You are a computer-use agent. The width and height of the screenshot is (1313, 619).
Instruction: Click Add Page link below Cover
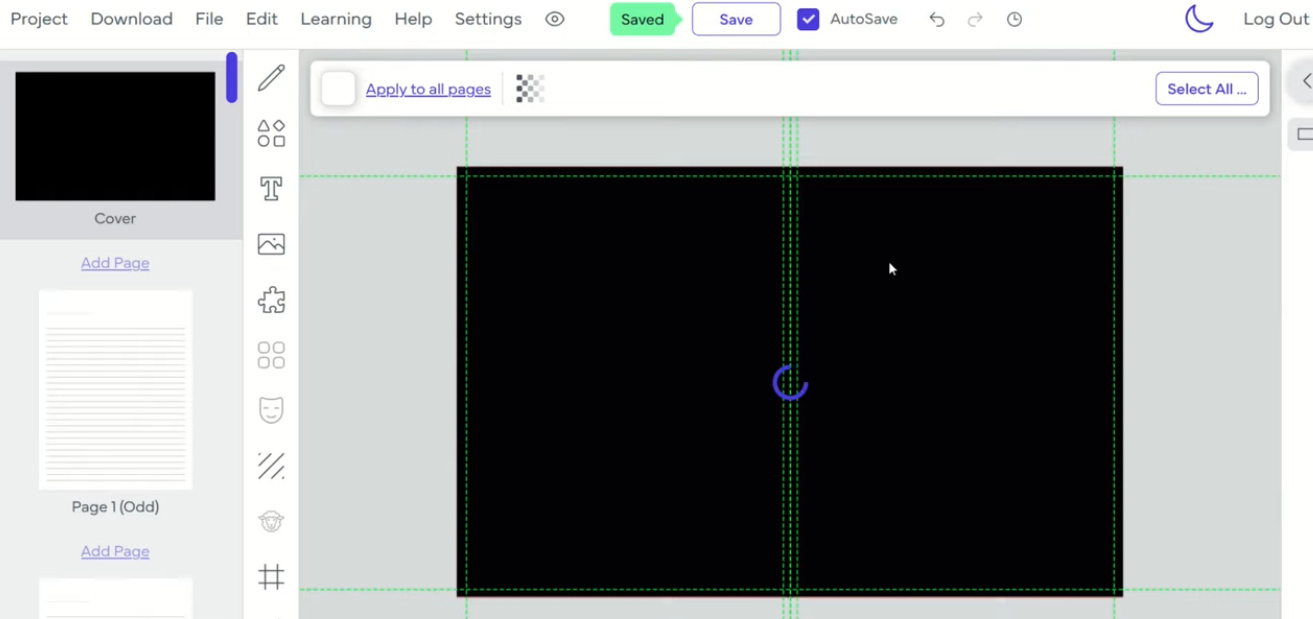coord(115,263)
